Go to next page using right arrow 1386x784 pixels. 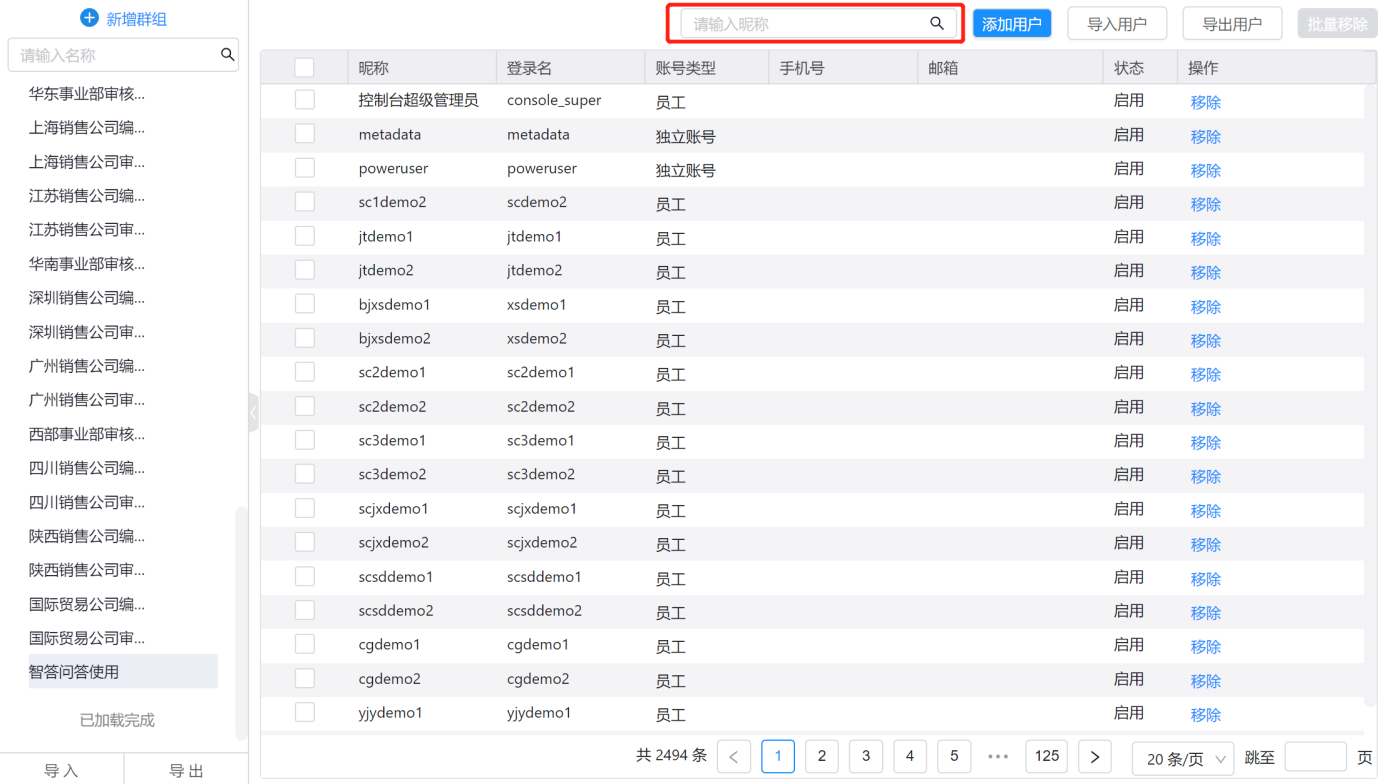click(1095, 757)
